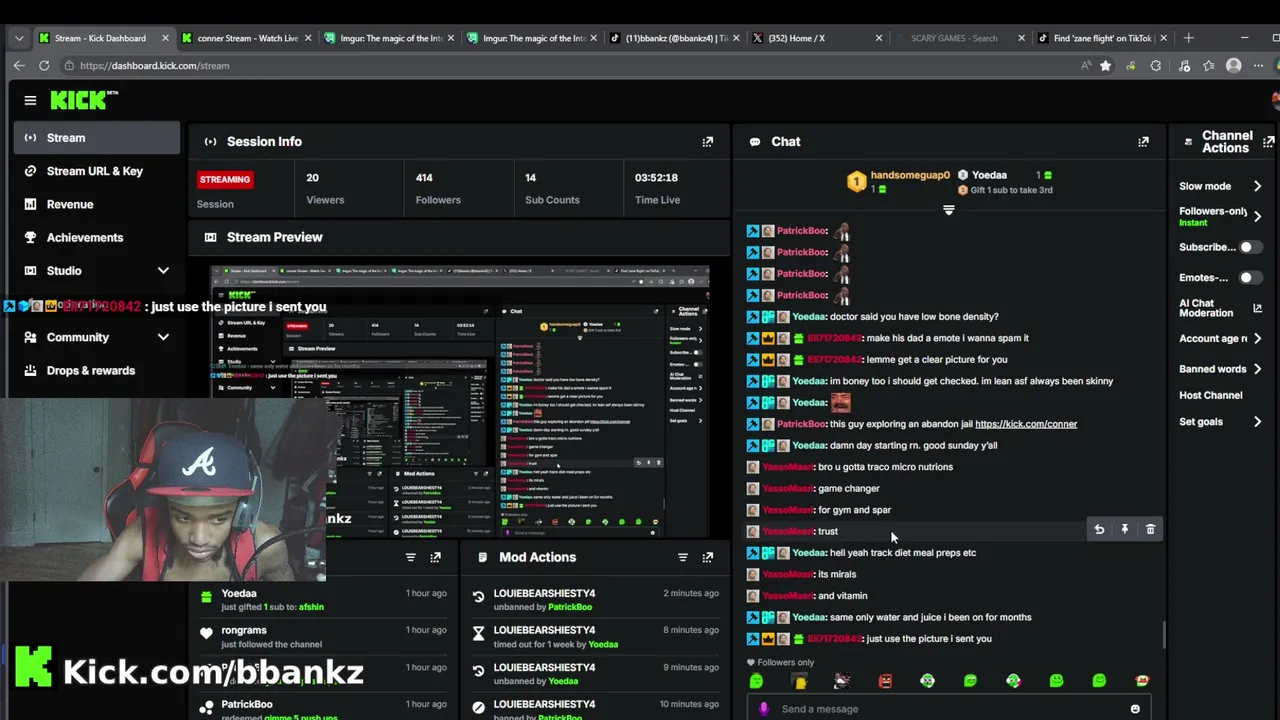
Task: Go back using browser back arrow
Action: [x=19, y=65]
